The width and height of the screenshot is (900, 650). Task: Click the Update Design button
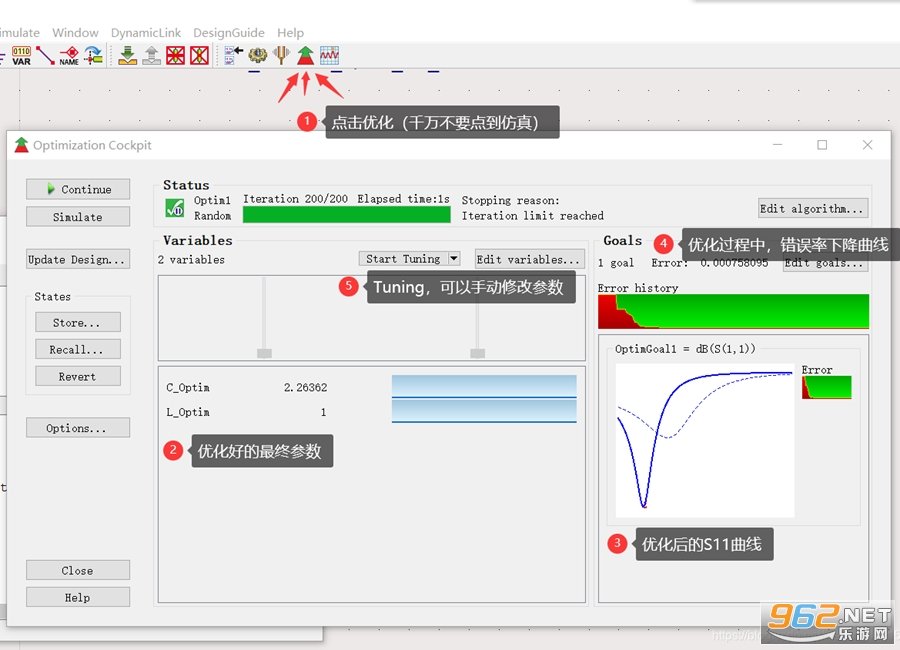(x=78, y=259)
